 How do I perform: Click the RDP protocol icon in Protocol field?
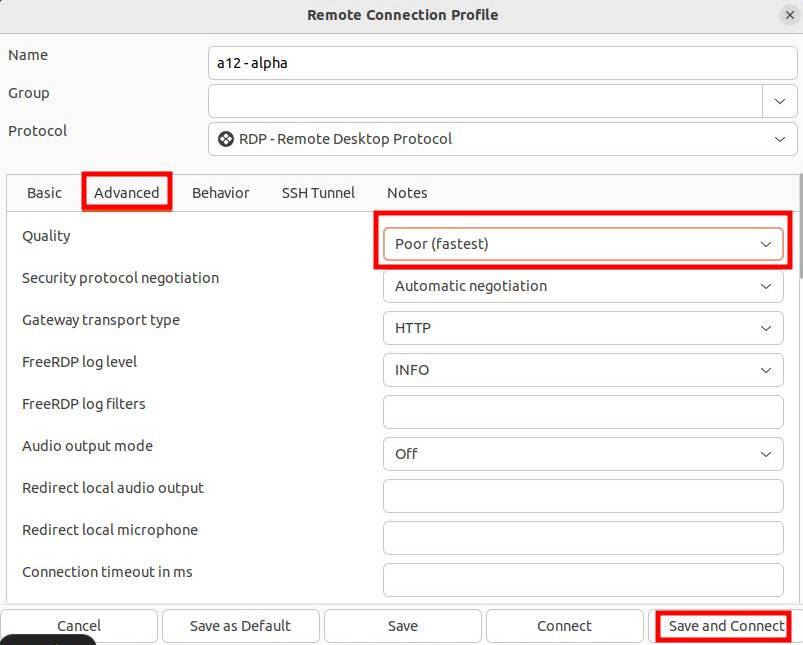tap(226, 139)
